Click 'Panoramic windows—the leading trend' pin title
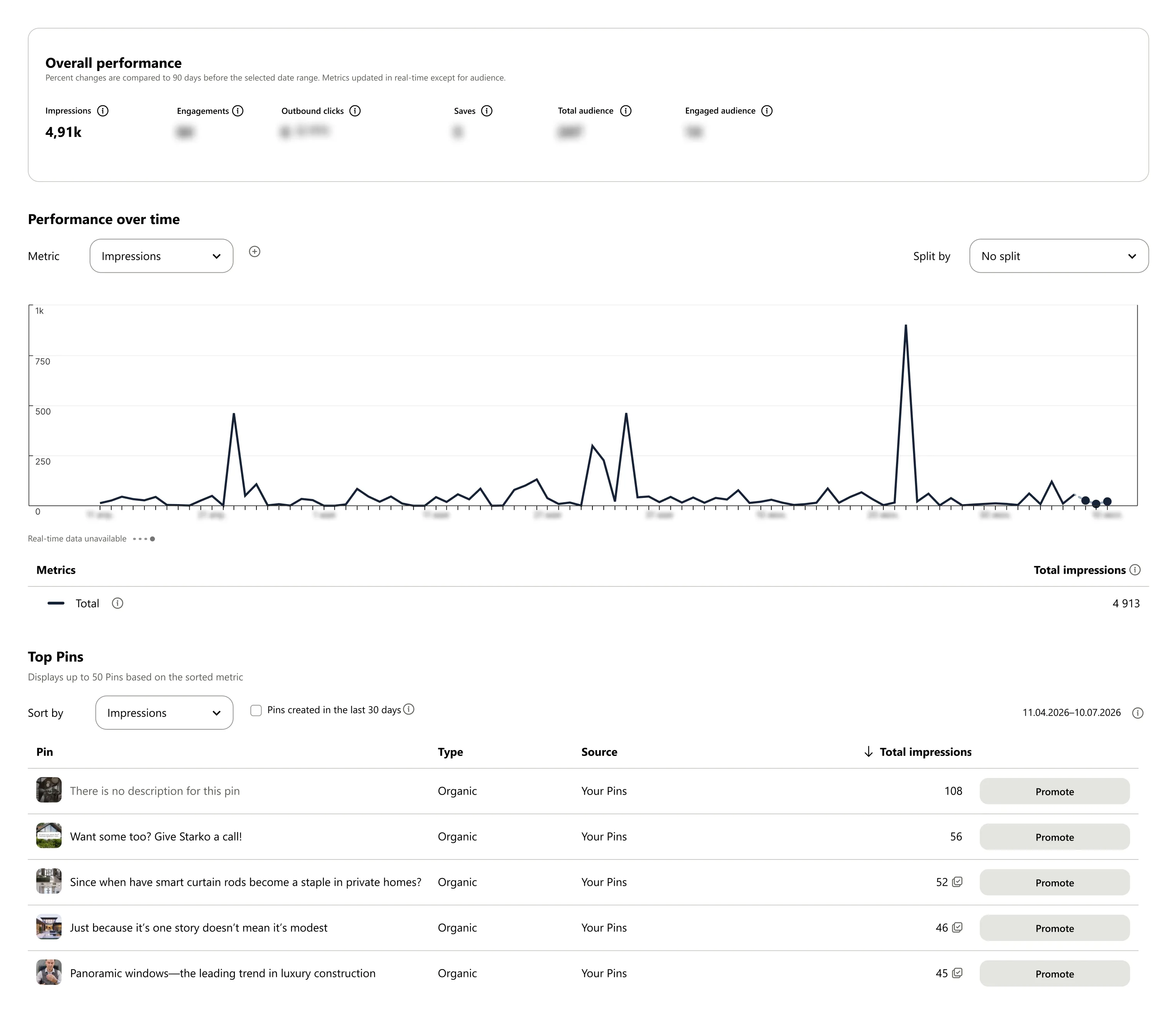Screen dimensions: 1176x1036 [223, 973]
